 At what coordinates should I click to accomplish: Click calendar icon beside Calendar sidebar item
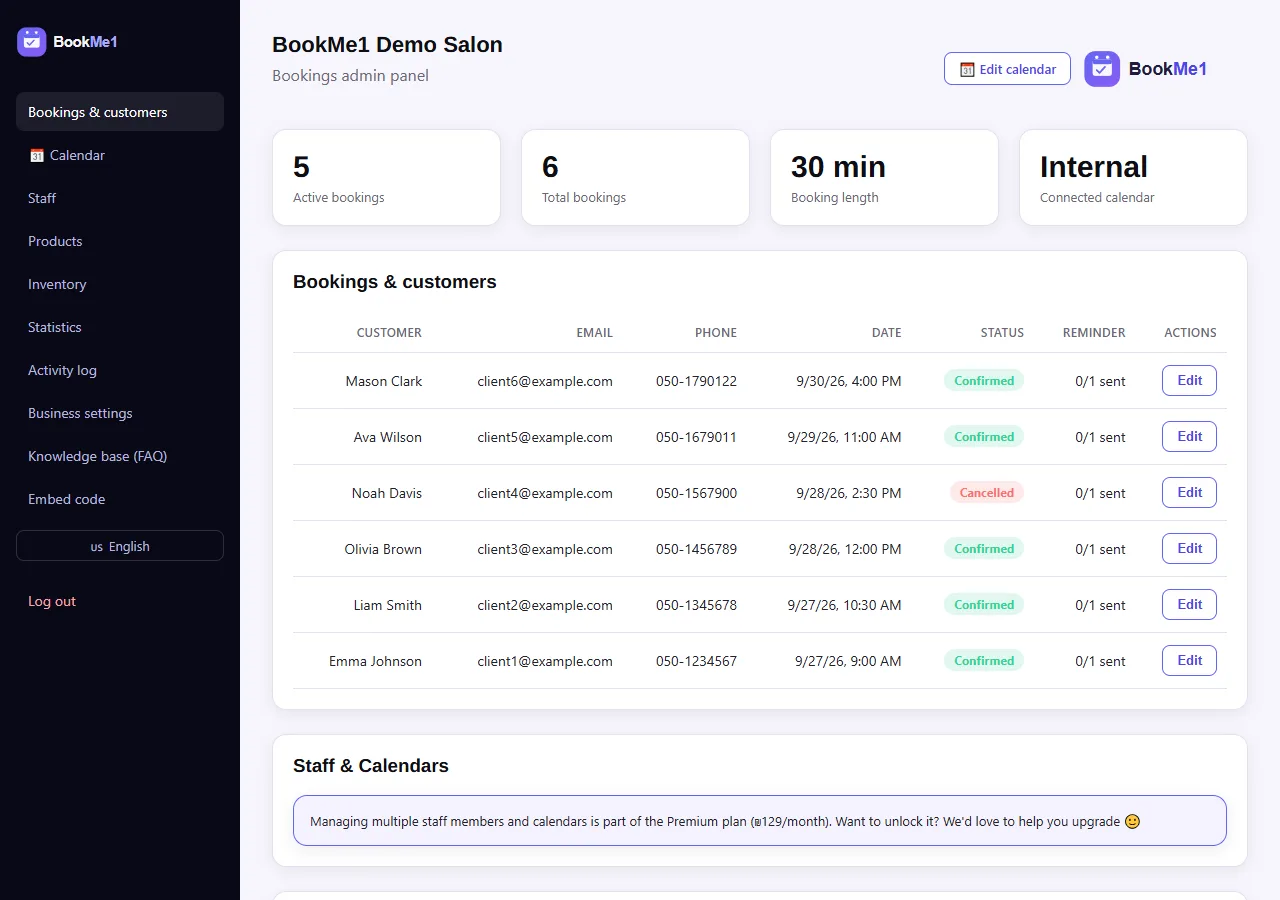[x=37, y=155]
